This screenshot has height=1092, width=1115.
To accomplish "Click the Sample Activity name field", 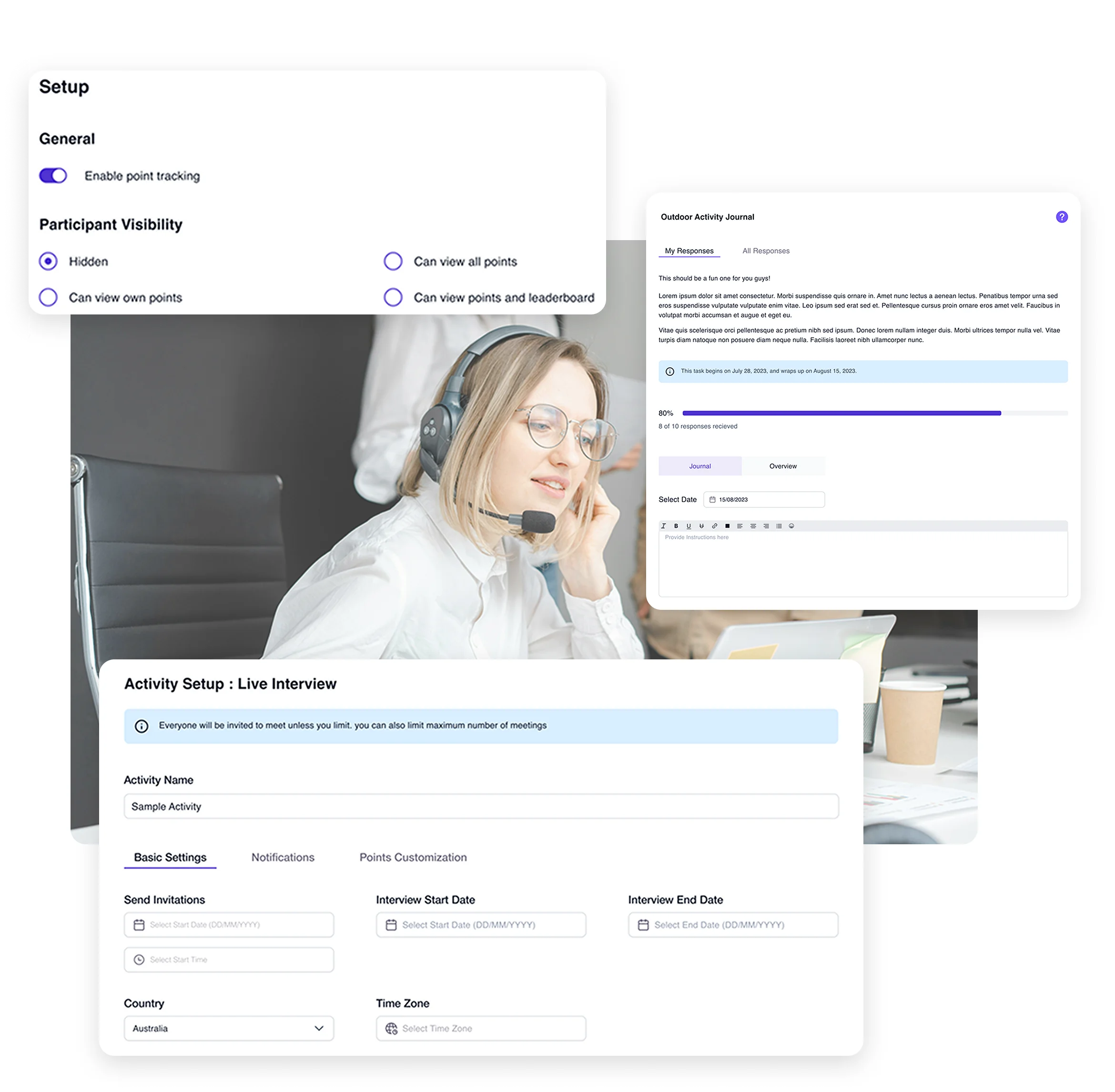I will tap(481, 806).
